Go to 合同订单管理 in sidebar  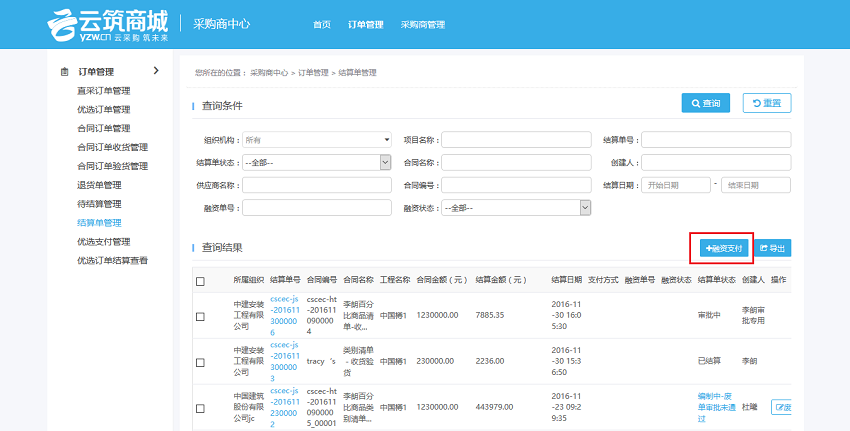(104, 128)
